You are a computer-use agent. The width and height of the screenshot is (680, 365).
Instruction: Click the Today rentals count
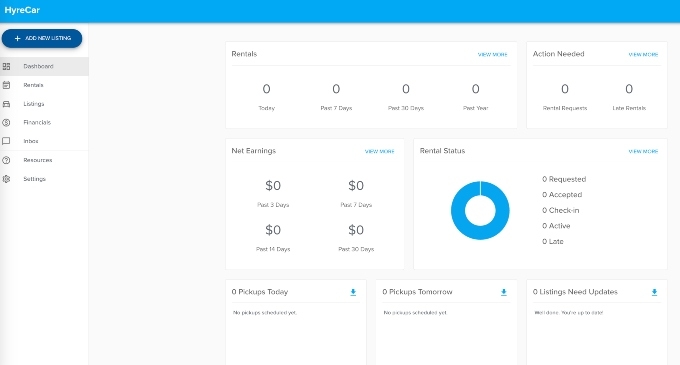point(266,89)
